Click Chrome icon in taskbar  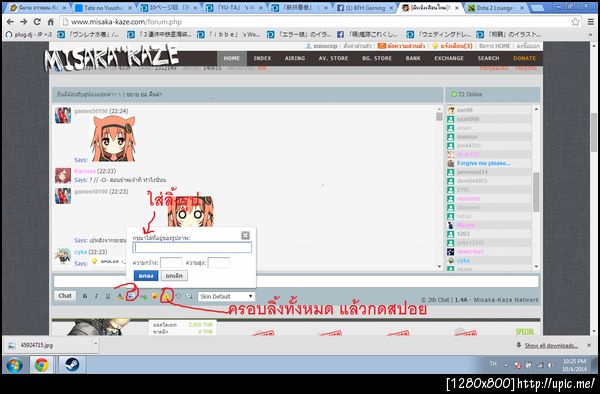(42, 365)
